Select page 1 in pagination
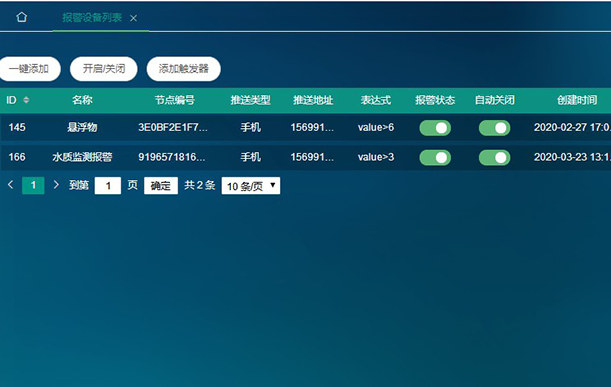Screen dimensions: 611x387 click(x=33, y=185)
